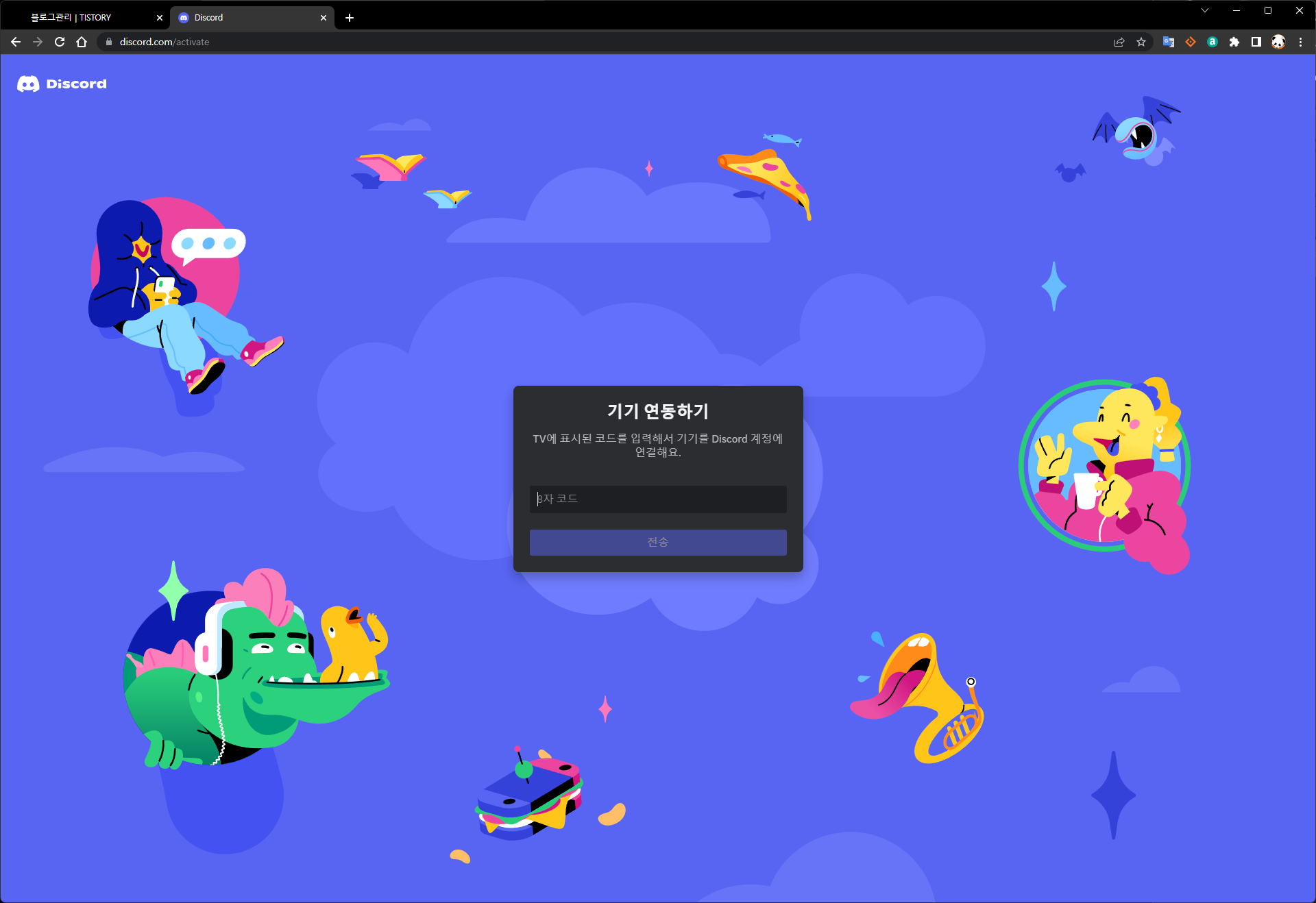This screenshot has height=903, width=1316.
Task: Reload the current page
Action: [x=60, y=42]
